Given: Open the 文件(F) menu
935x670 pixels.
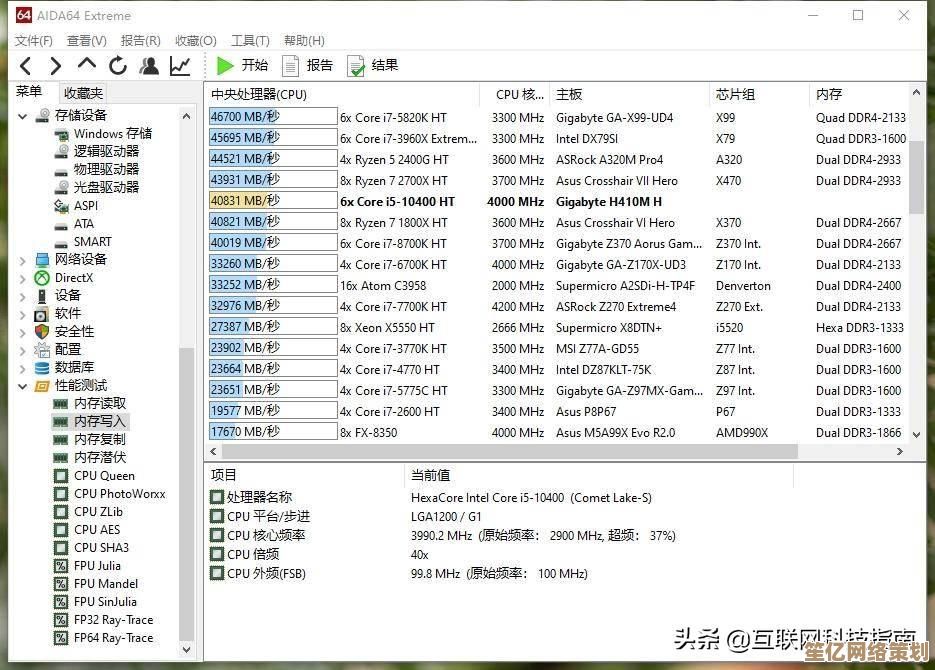Looking at the screenshot, I should coord(34,41).
